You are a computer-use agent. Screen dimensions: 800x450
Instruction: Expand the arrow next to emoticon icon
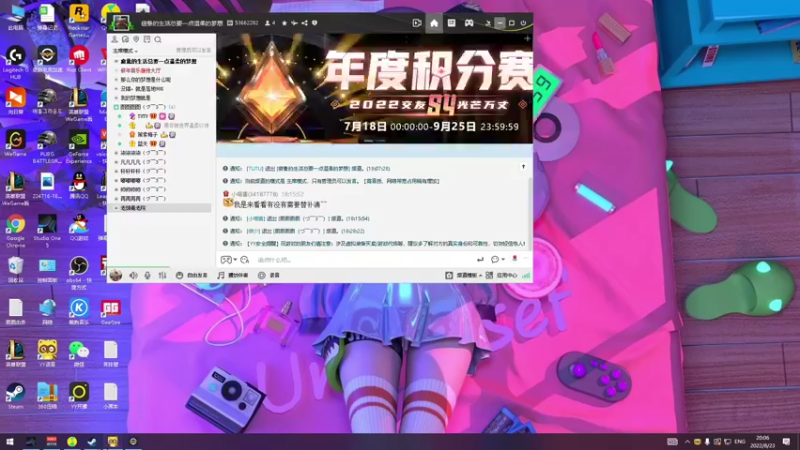pos(235,260)
